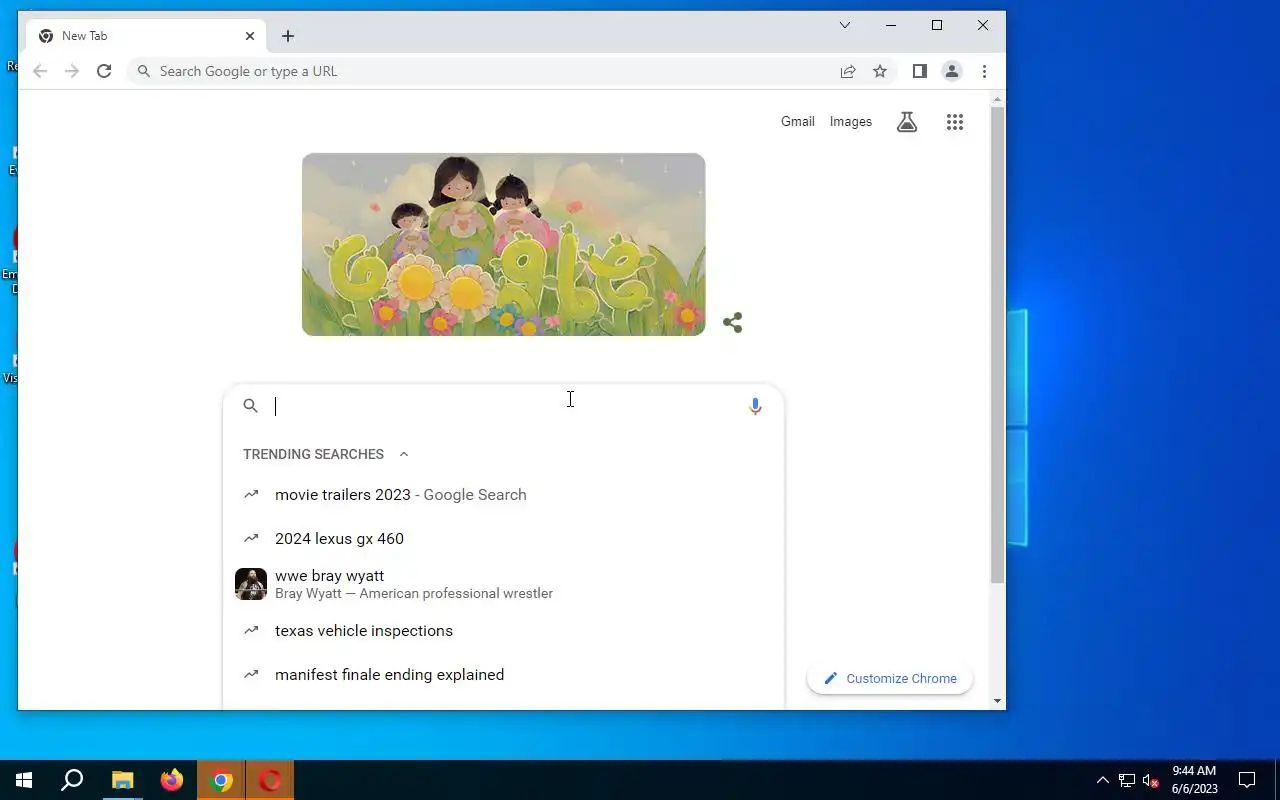
Task: Select 'movie trailers 2023' suggestion
Action: tap(504, 495)
